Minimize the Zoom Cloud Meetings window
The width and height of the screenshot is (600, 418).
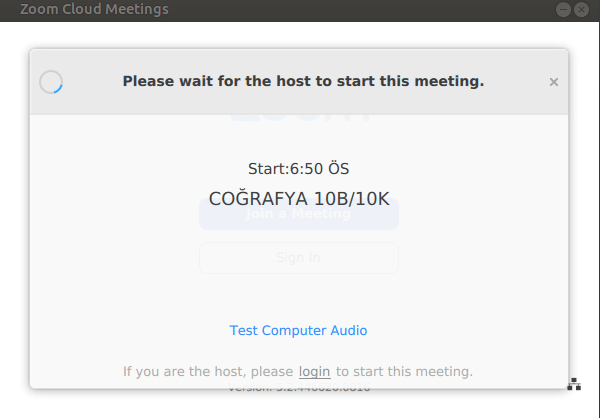click(x=565, y=9)
